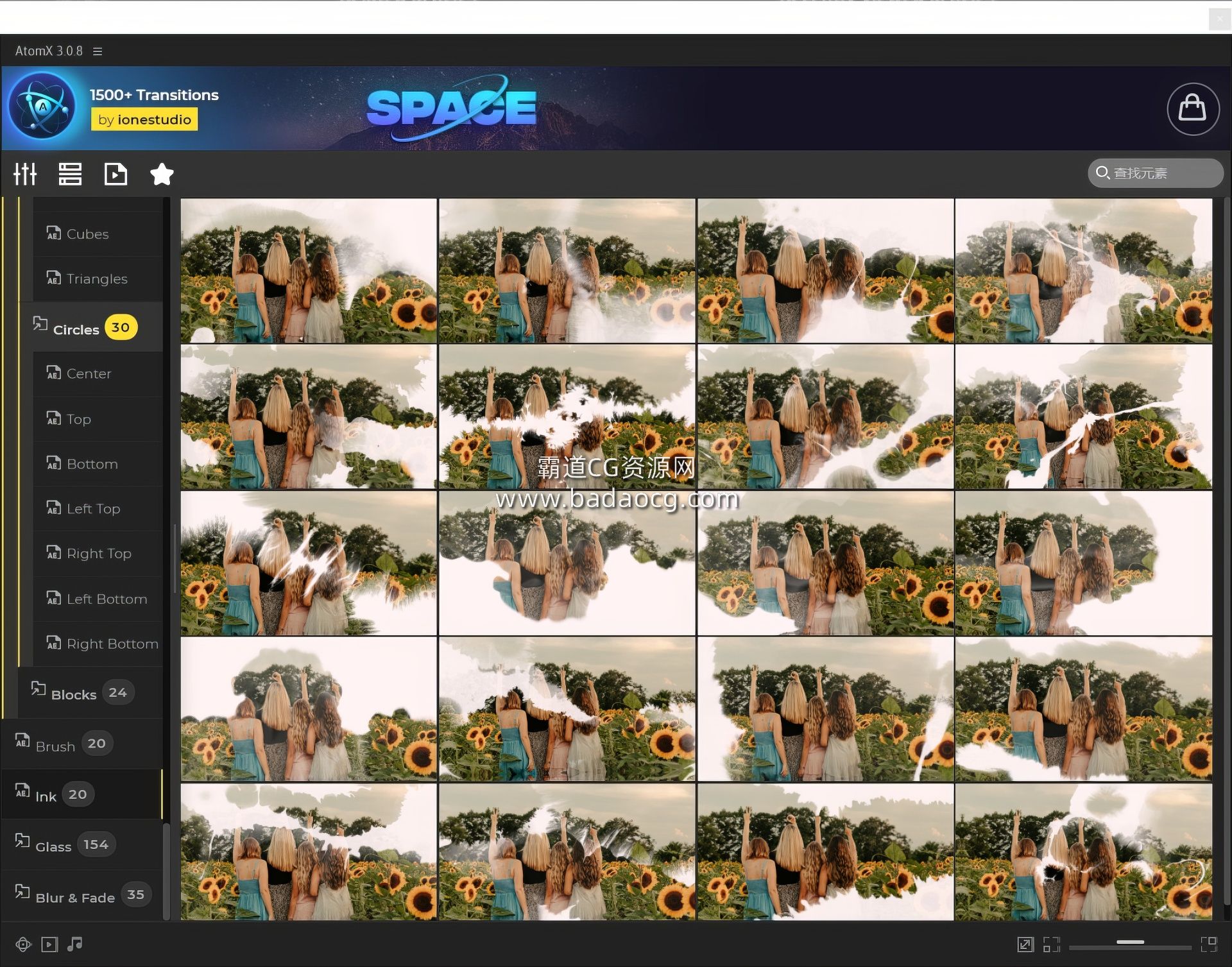The height and width of the screenshot is (967, 1232).
Task: Collapse Circles category via its folder icon
Action: [40, 323]
